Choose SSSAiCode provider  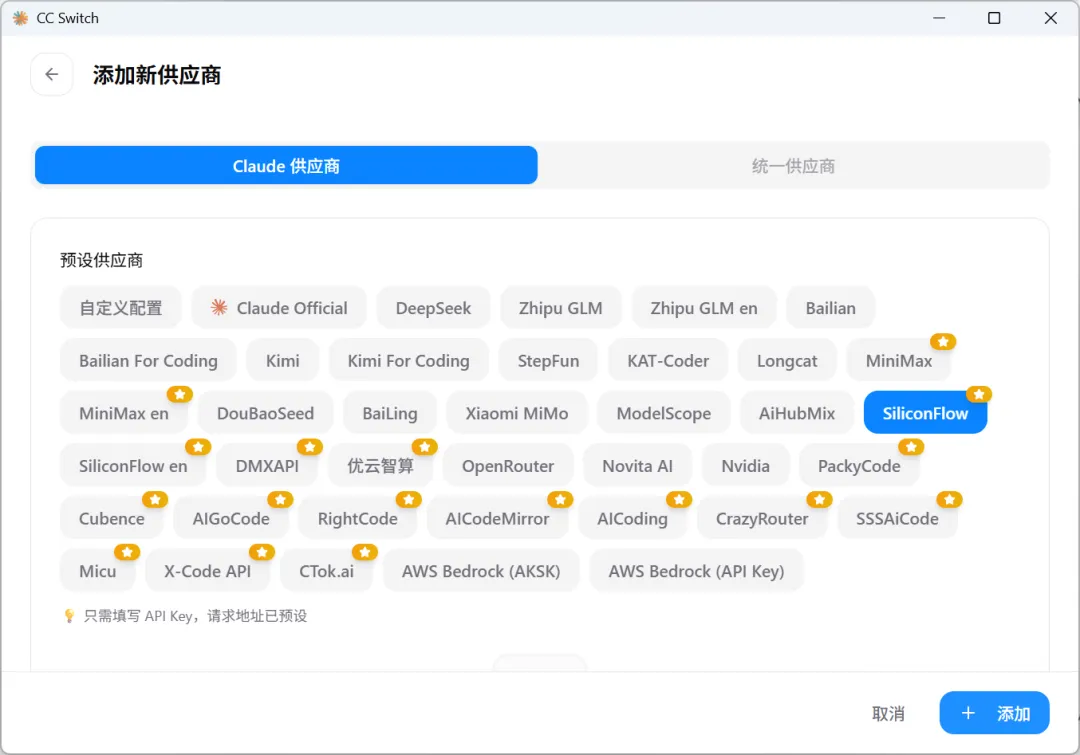tap(897, 518)
